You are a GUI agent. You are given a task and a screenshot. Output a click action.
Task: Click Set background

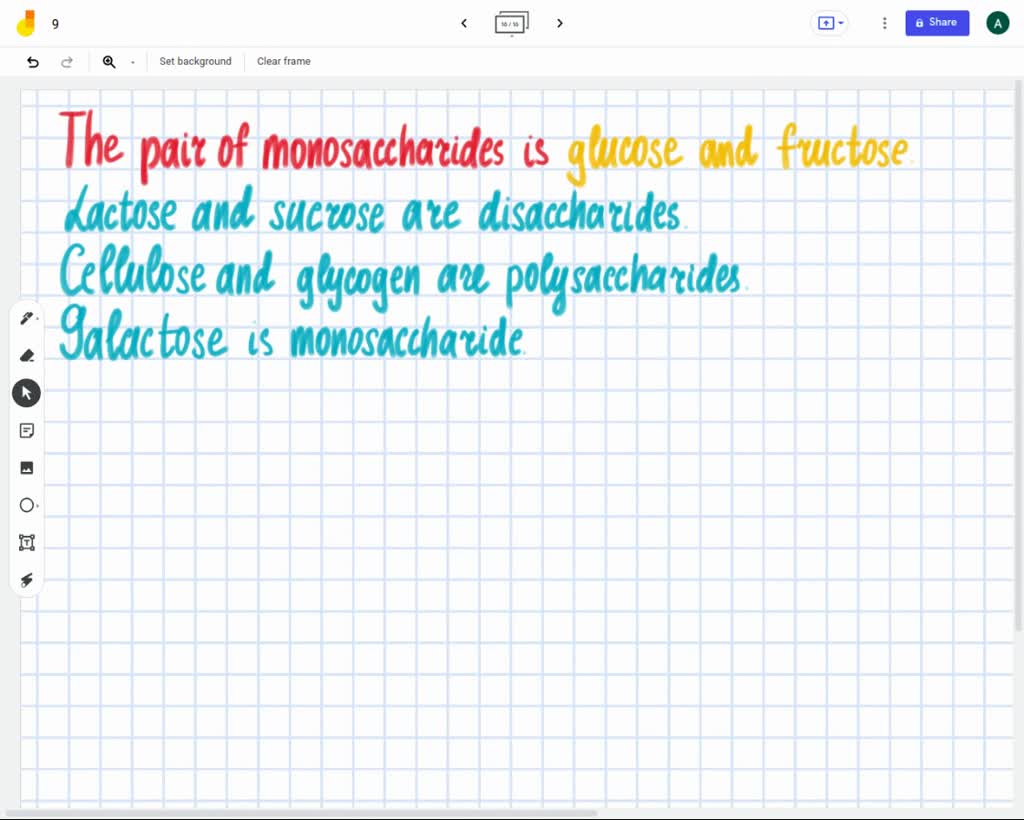tap(195, 61)
